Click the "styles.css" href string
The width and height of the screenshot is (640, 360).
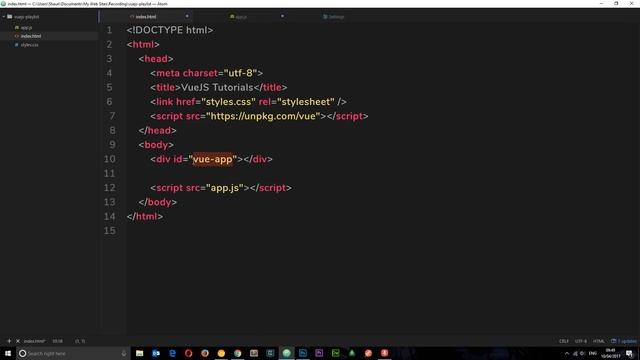228,102
